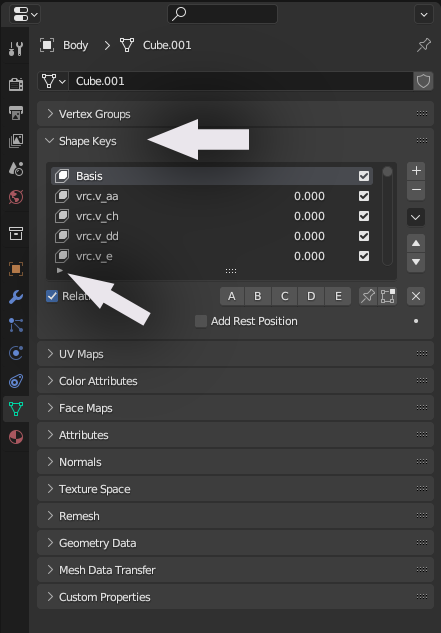Image resolution: width=441 pixels, height=633 pixels.
Task: Open the Physics properties tab
Action: (16, 353)
